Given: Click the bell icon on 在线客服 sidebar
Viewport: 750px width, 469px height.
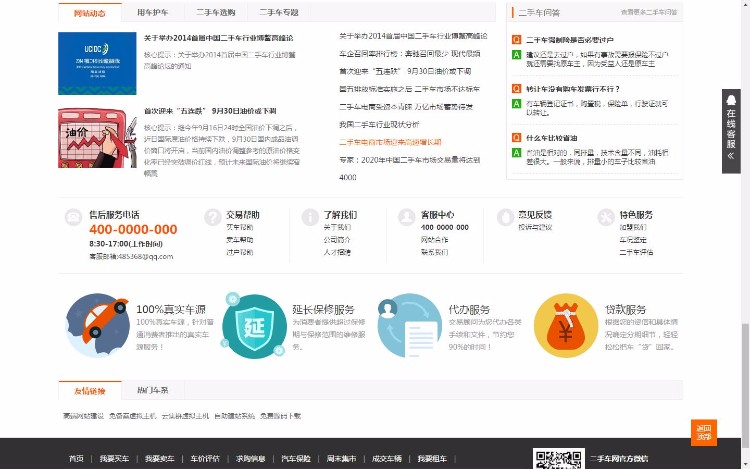Looking at the screenshot, I should [731, 100].
